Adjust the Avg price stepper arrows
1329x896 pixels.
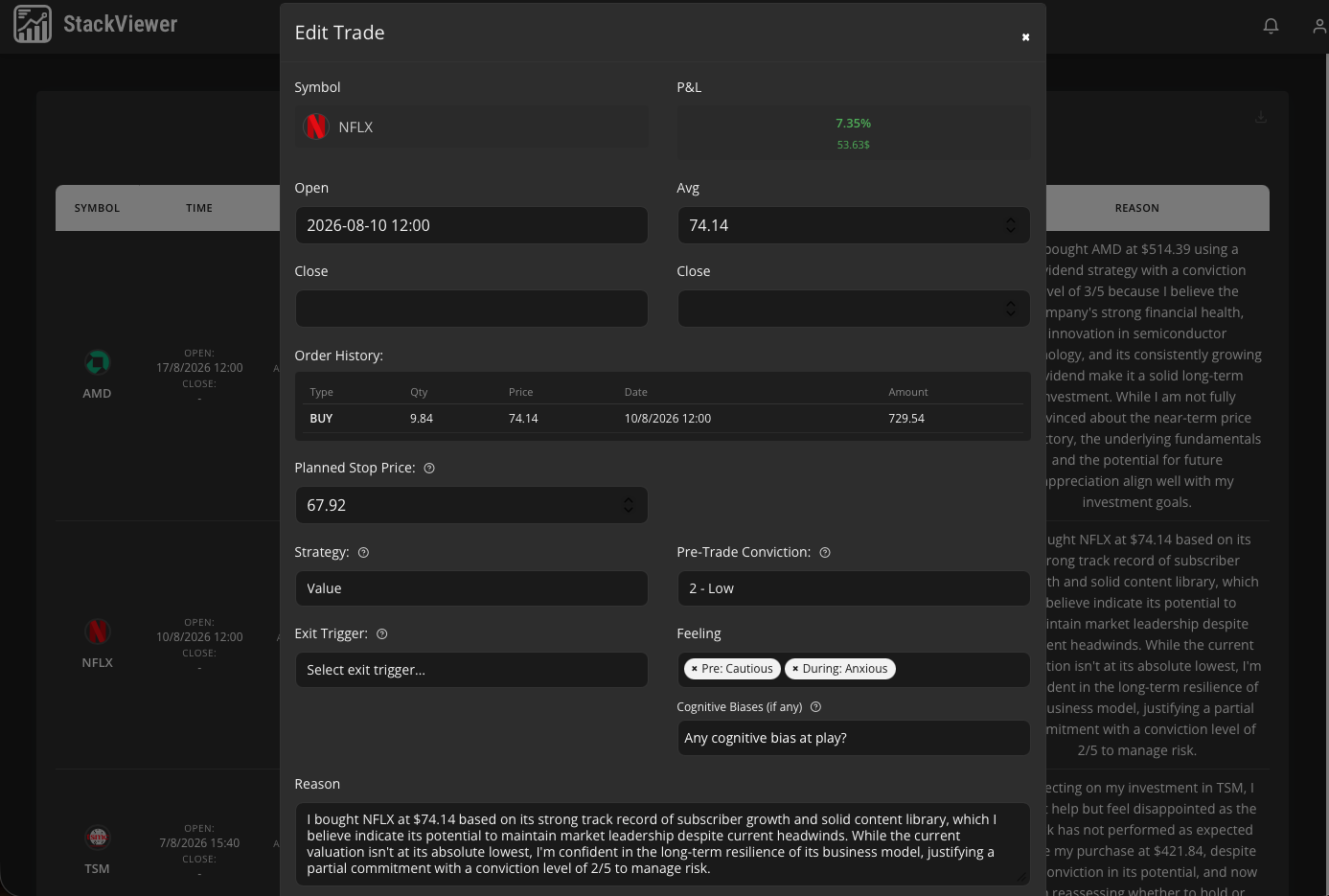coord(1011,225)
